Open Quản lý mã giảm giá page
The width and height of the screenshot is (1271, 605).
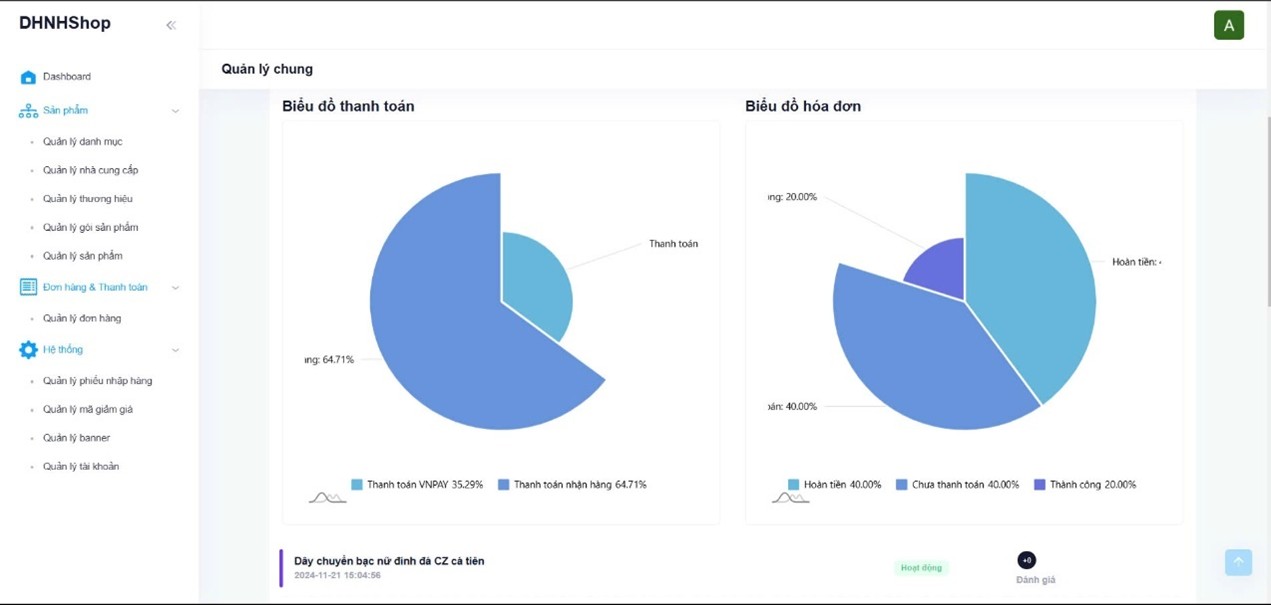click(87, 409)
